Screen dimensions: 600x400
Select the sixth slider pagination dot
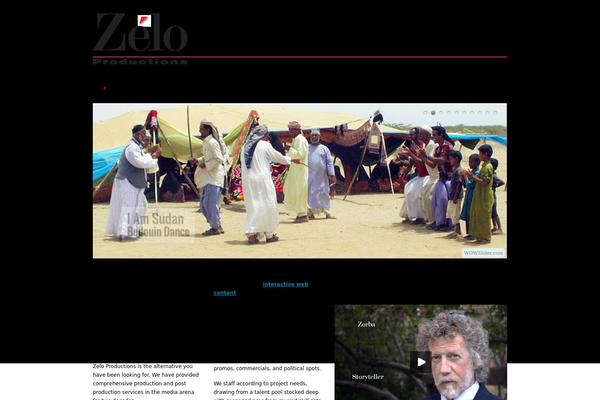click(464, 113)
